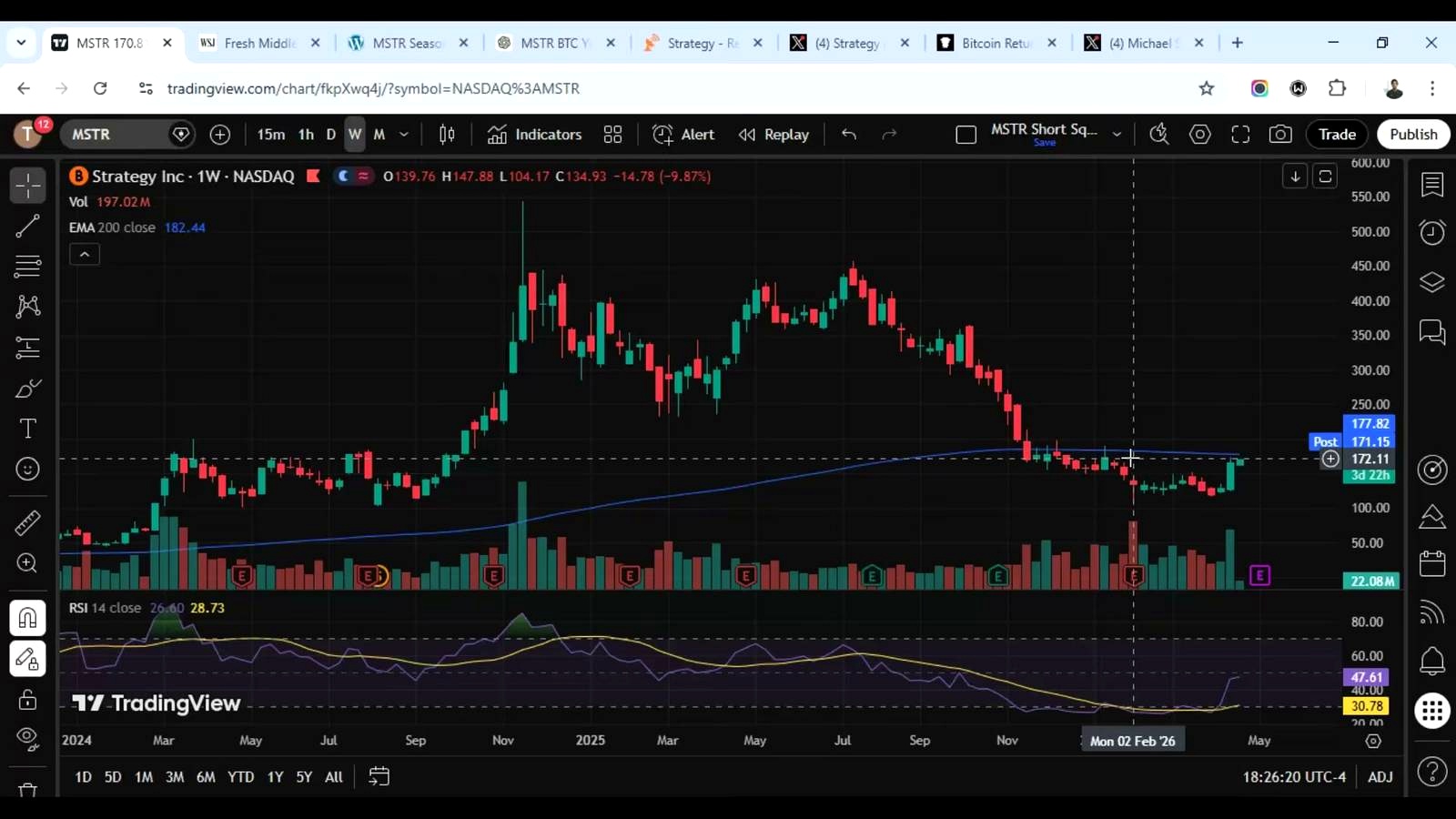The width and height of the screenshot is (1456, 819).
Task: Select the 5Y date range
Action: (x=304, y=777)
